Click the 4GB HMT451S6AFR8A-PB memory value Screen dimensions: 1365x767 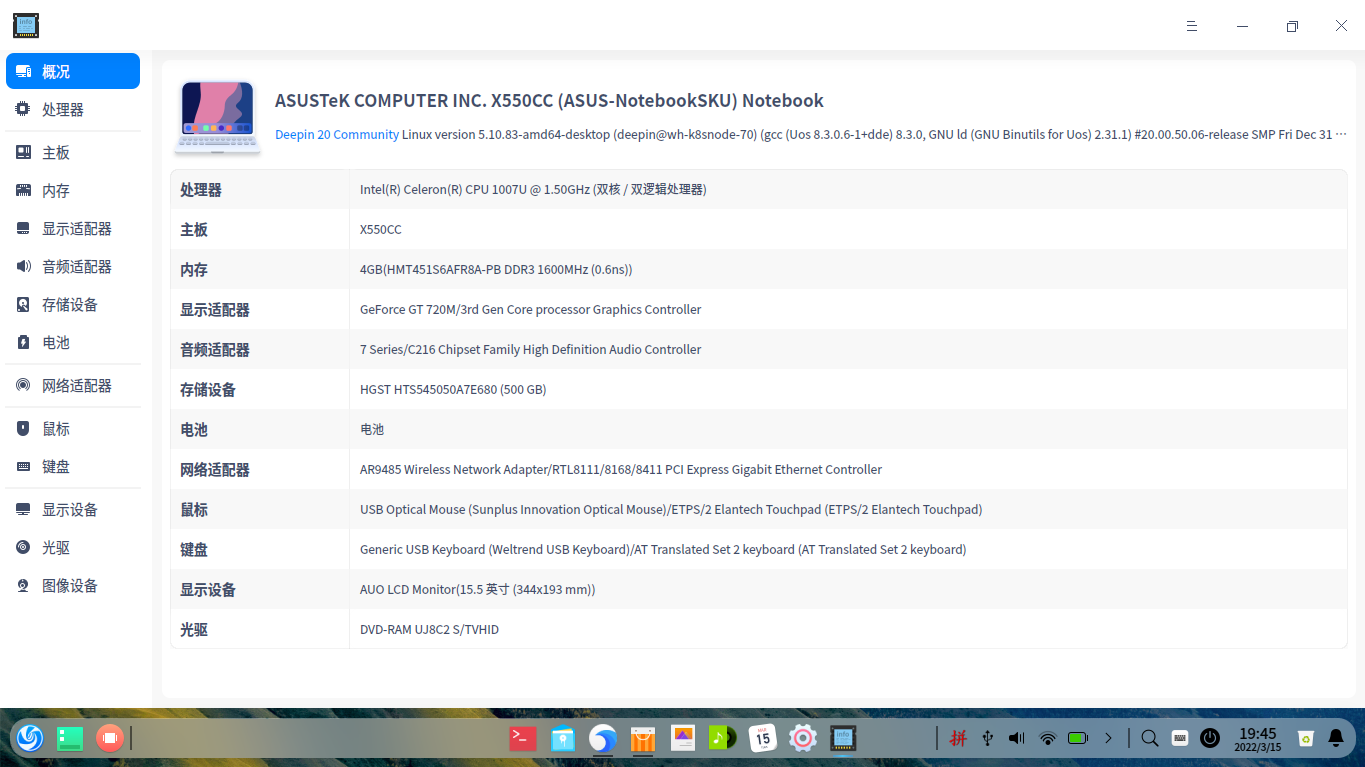(x=496, y=269)
